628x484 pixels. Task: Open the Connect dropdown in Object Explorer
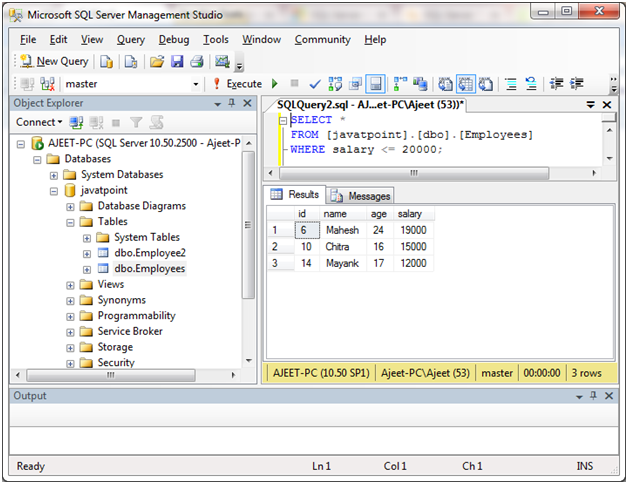pos(39,122)
